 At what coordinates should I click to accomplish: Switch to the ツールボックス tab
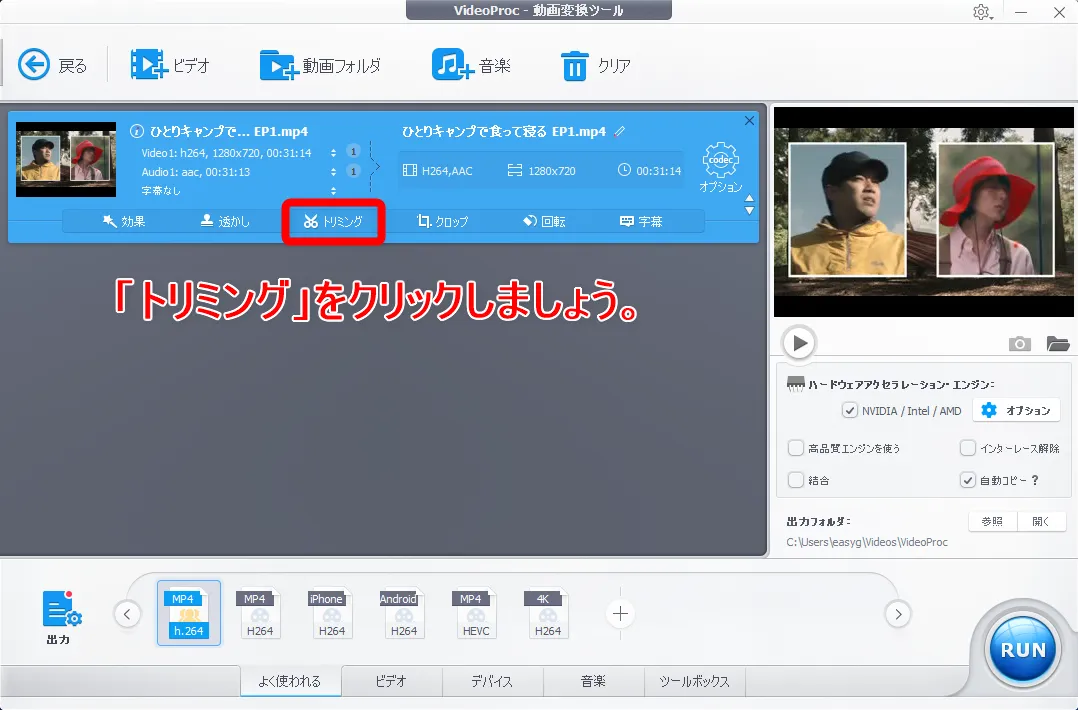tap(694, 681)
